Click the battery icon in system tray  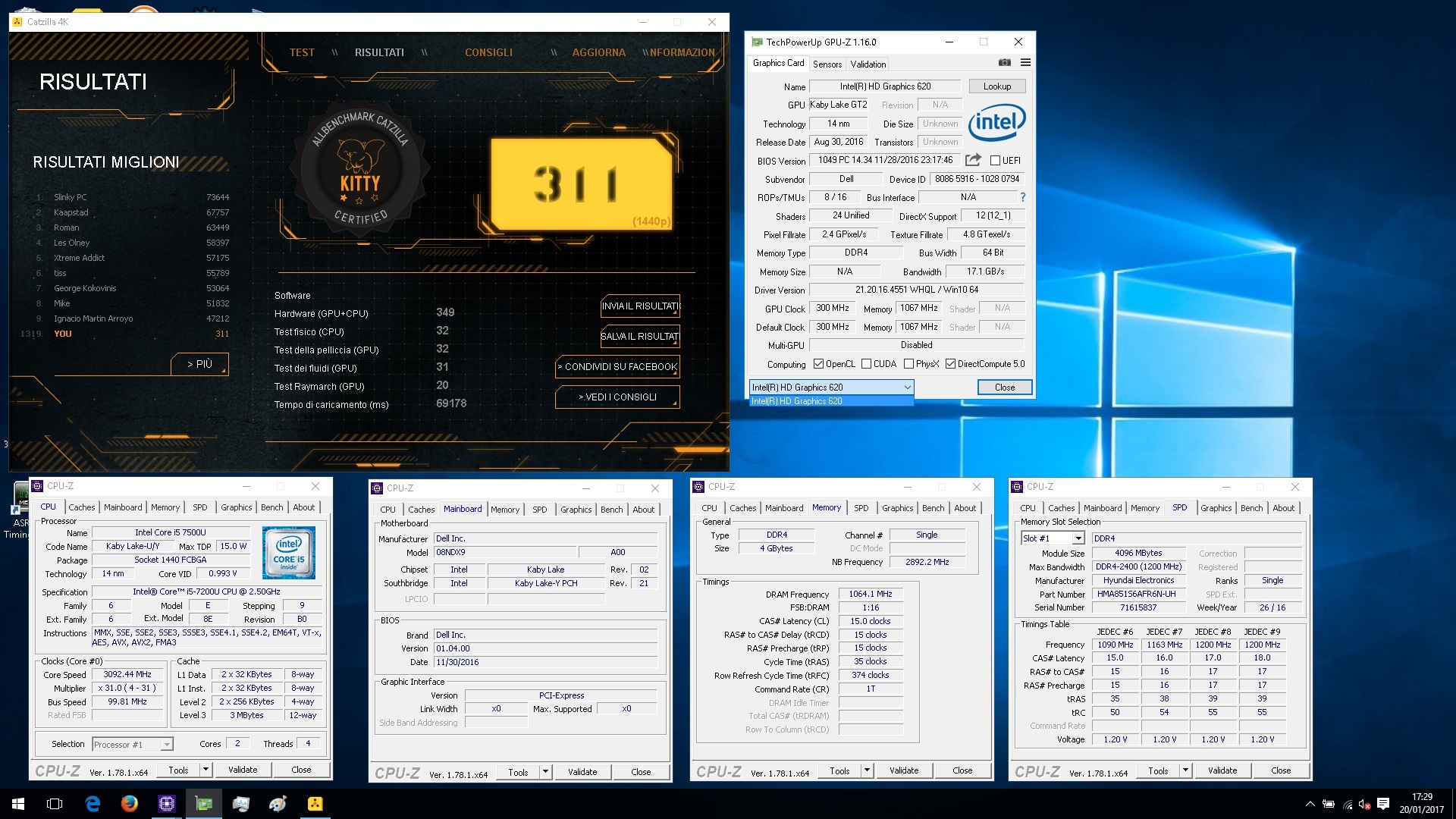coord(1329,804)
